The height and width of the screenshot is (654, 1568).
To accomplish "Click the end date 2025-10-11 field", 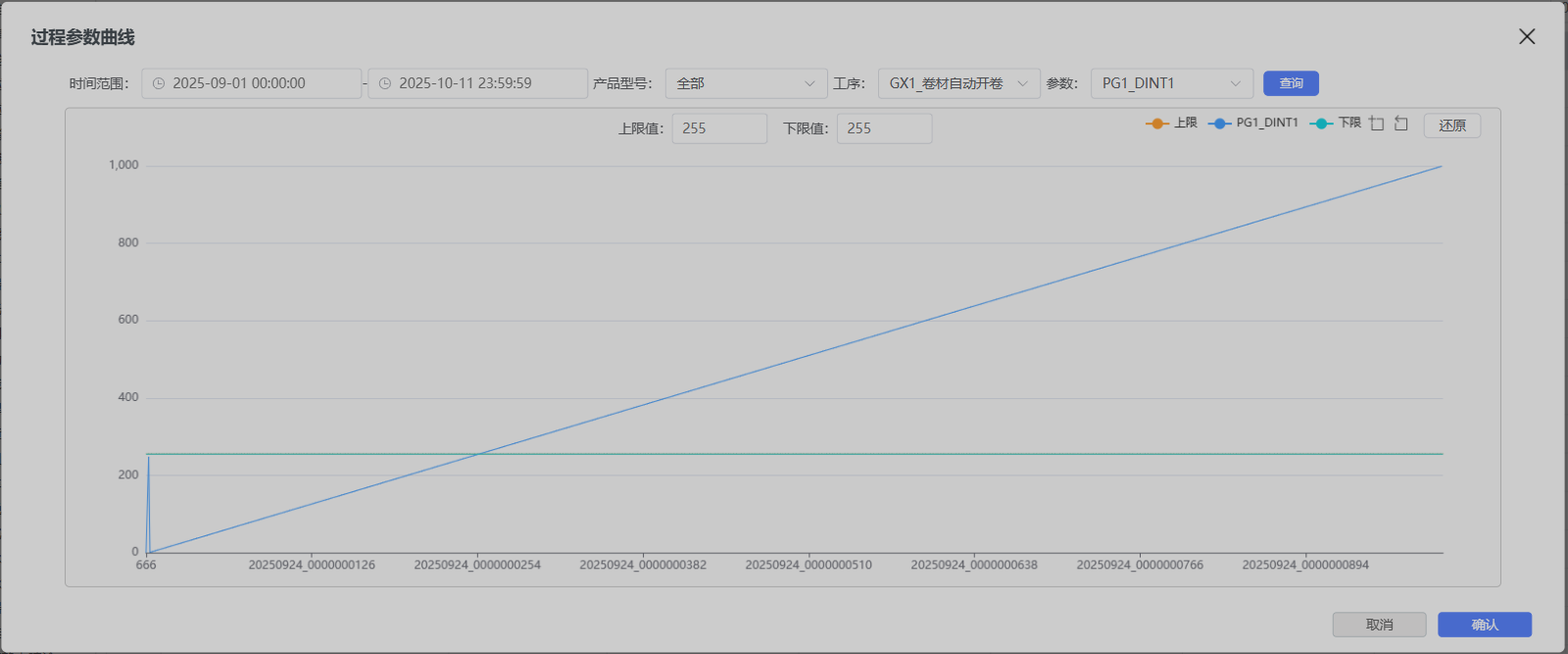I will [477, 84].
